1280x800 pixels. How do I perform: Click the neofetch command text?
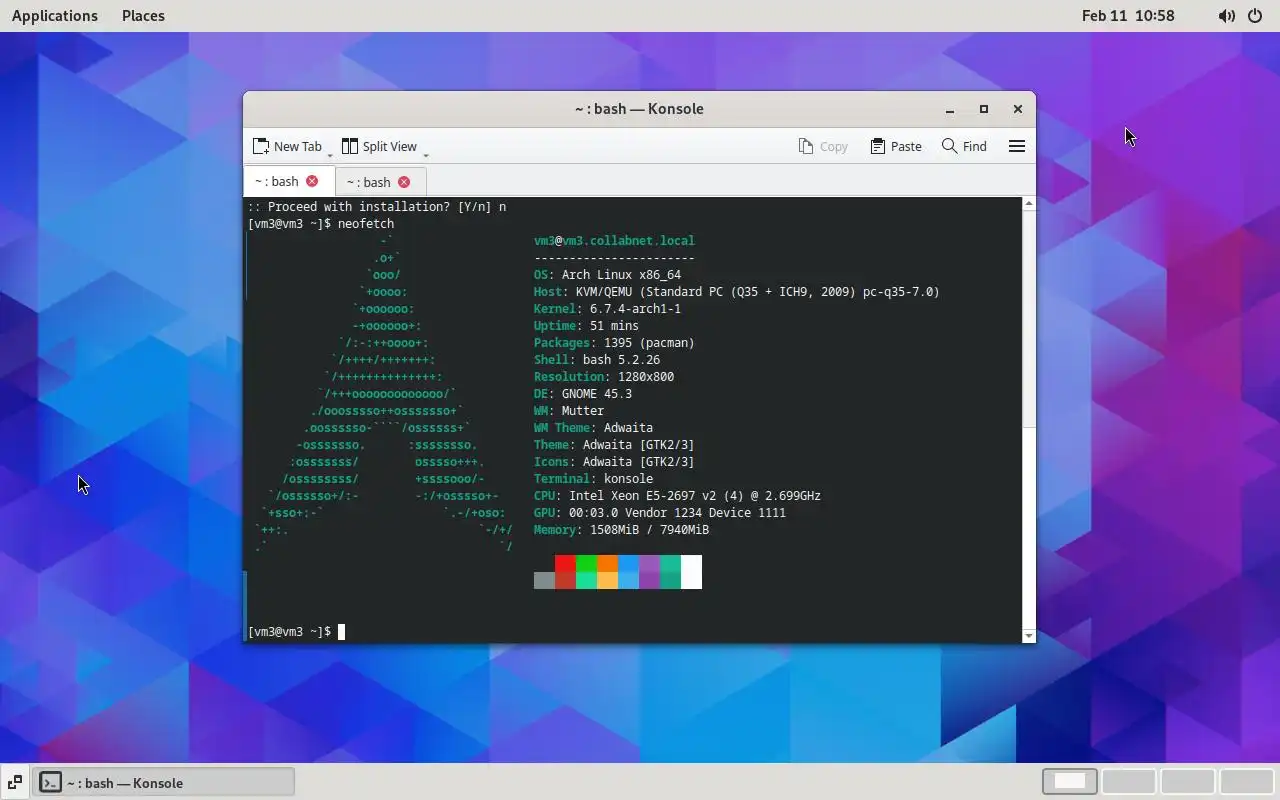click(x=366, y=224)
